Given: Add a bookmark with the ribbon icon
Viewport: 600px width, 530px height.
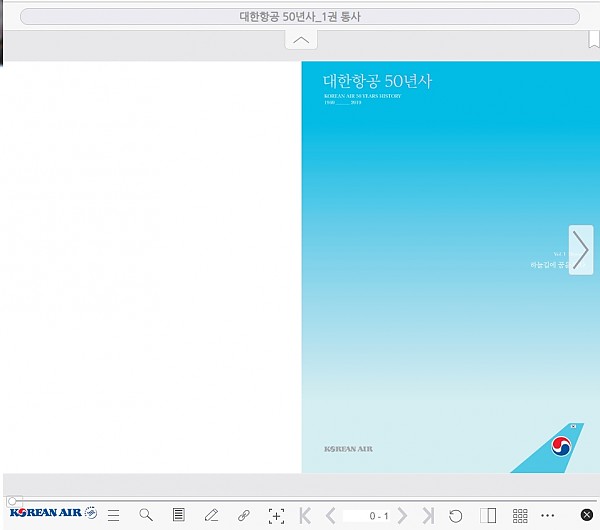Looking at the screenshot, I should [x=593, y=40].
